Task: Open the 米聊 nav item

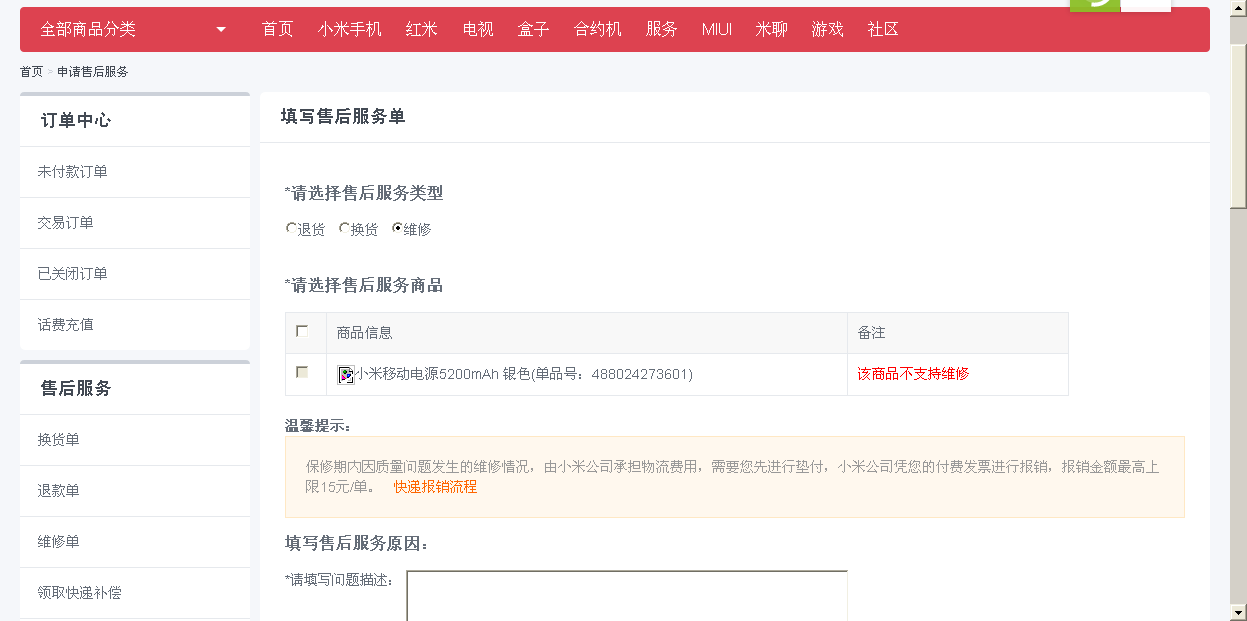Action: (x=771, y=29)
